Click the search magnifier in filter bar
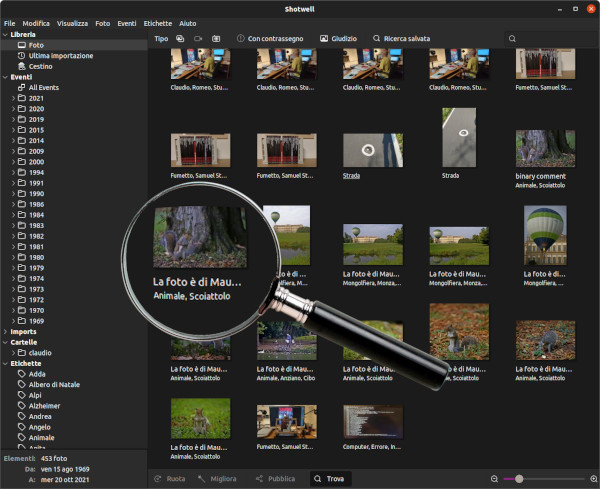This screenshot has width=600, height=489. [512, 38]
